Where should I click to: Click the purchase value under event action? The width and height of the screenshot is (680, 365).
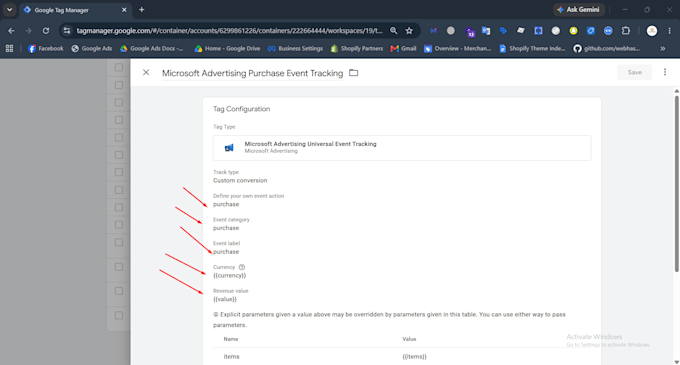click(226, 204)
